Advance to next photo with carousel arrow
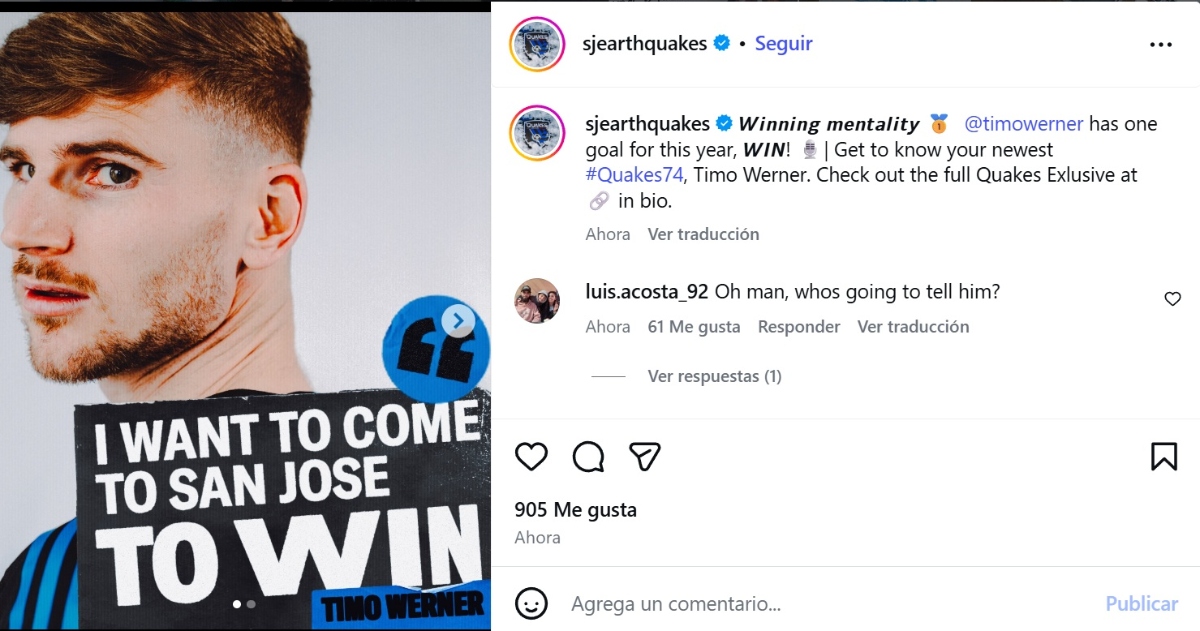 point(459,321)
